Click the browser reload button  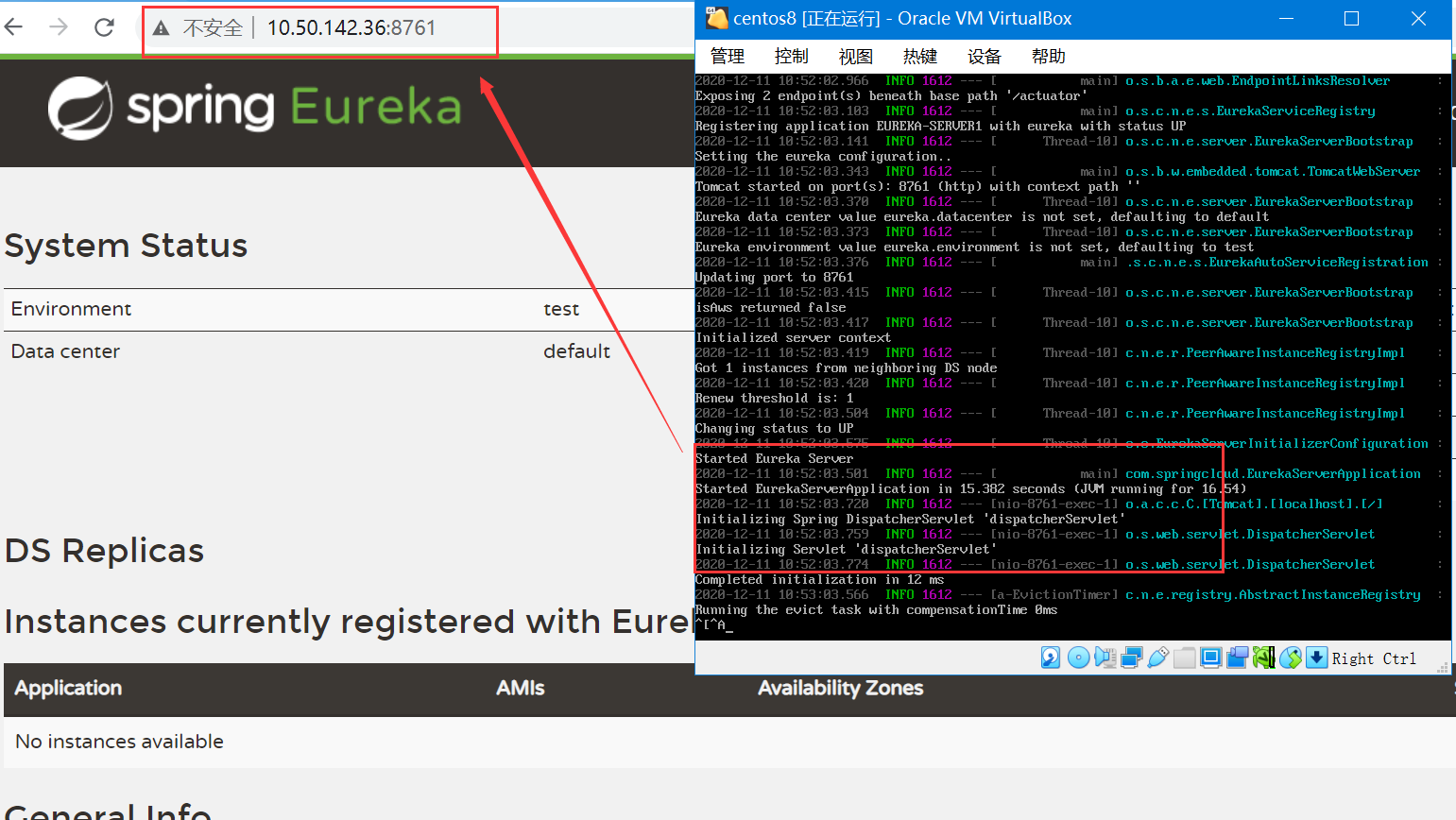click(104, 26)
